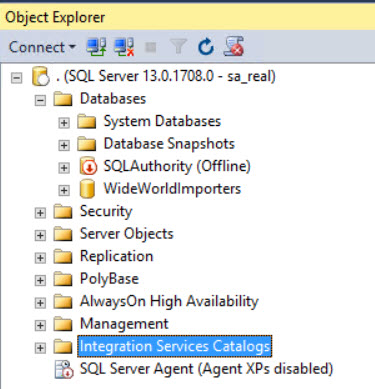Viewport: 375px width, 389px height.
Task: Click the Security folder icon
Action: (x=63, y=212)
